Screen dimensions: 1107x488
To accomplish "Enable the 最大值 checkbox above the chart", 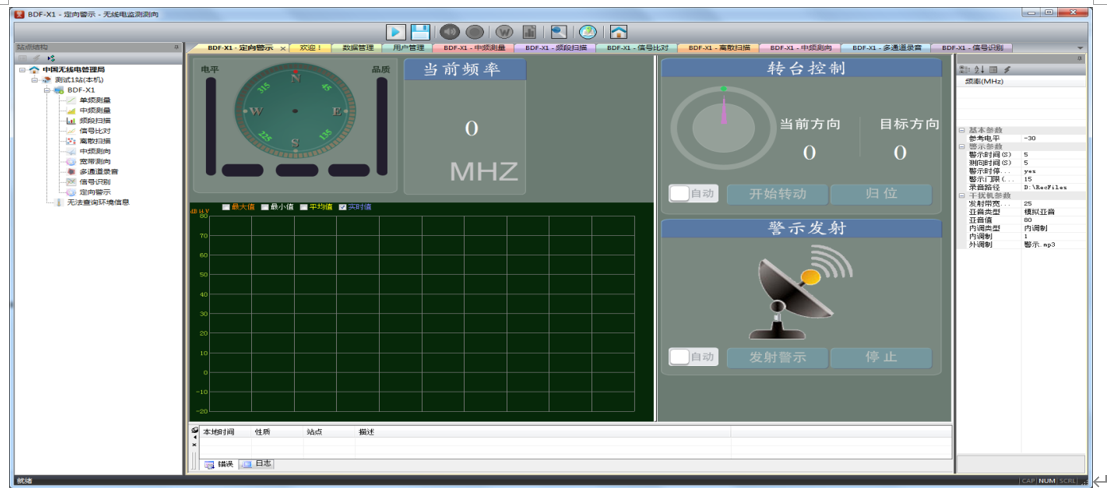I will point(226,207).
